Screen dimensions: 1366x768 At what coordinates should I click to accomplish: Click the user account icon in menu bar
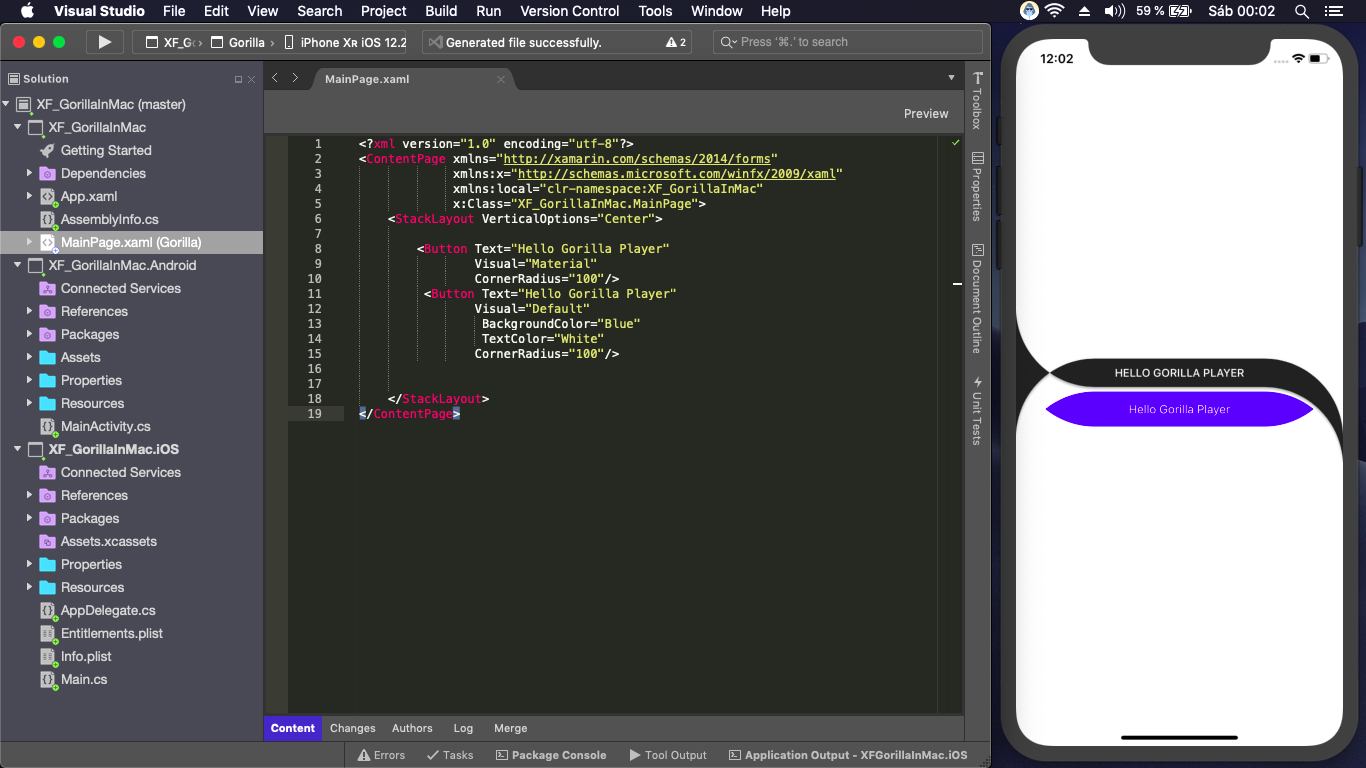pyautogui.click(x=1029, y=11)
